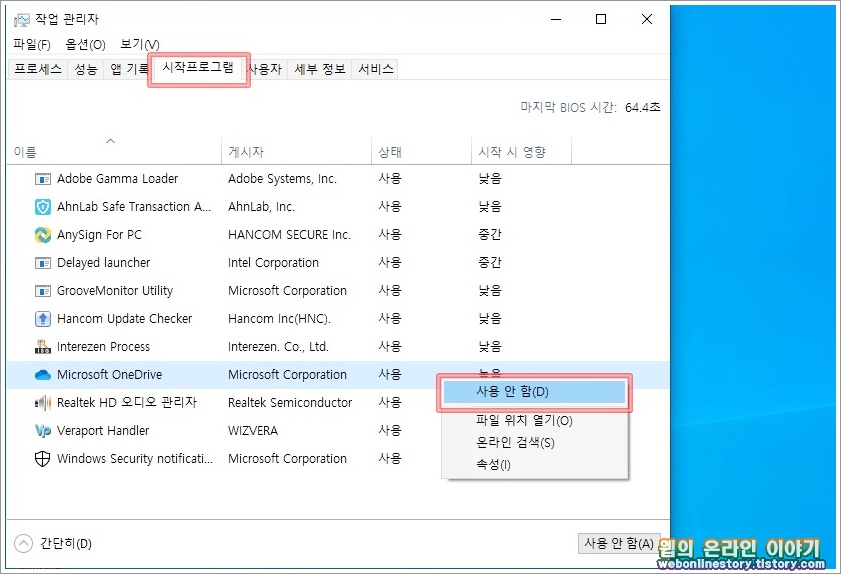Switch to the 성능 tab
This screenshot has height=574, width=841.
click(86, 69)
